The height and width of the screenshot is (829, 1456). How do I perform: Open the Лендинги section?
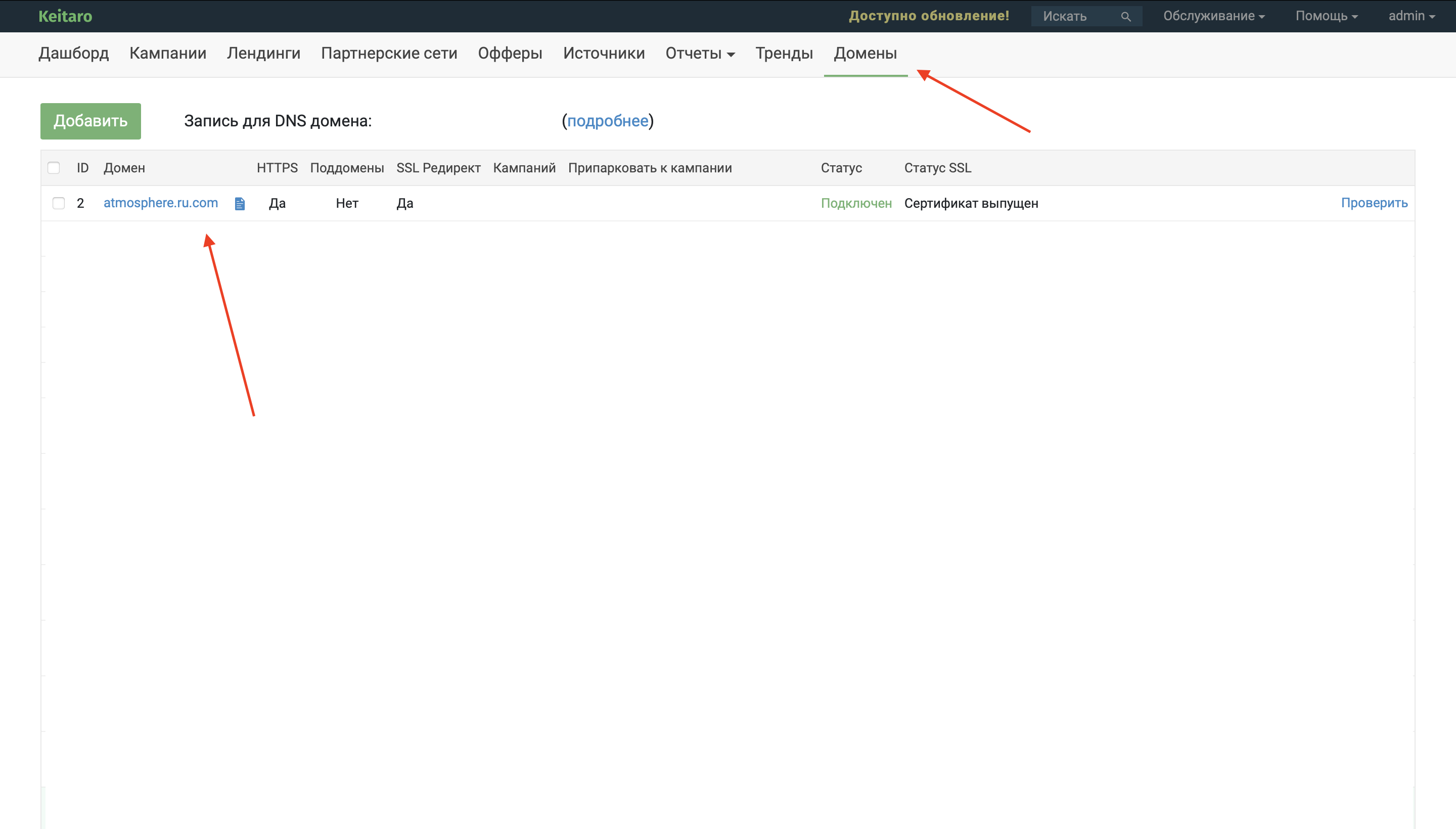tap(263, 54)
